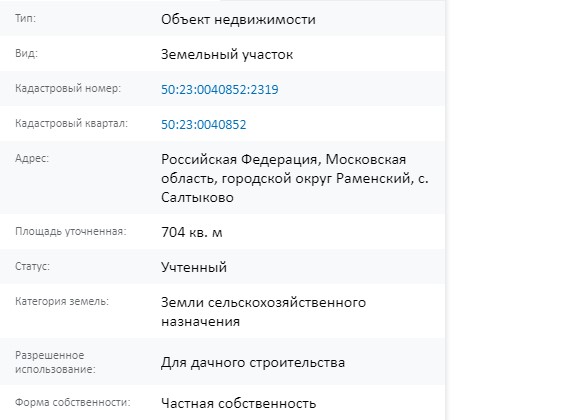This screenshot has height=420, width=573.
Task: Click the 'Разрешенное использование:' label
Action: (55, 362)
